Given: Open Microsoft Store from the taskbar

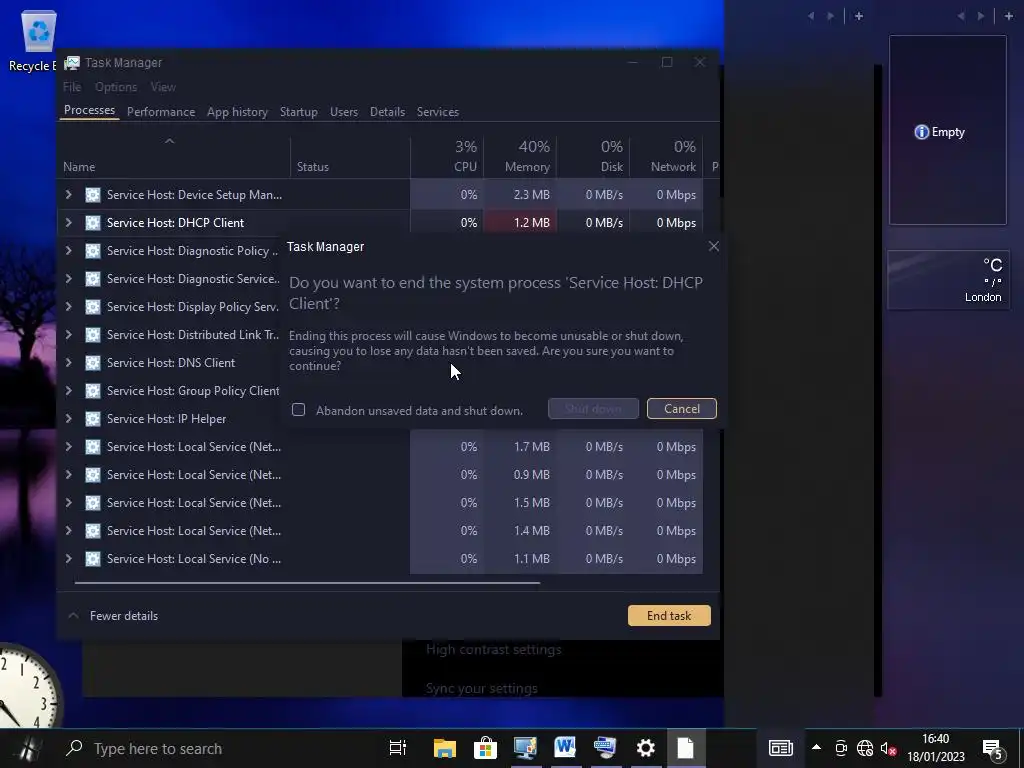Looking at the screenshot, I should click(x=485, y=748).
